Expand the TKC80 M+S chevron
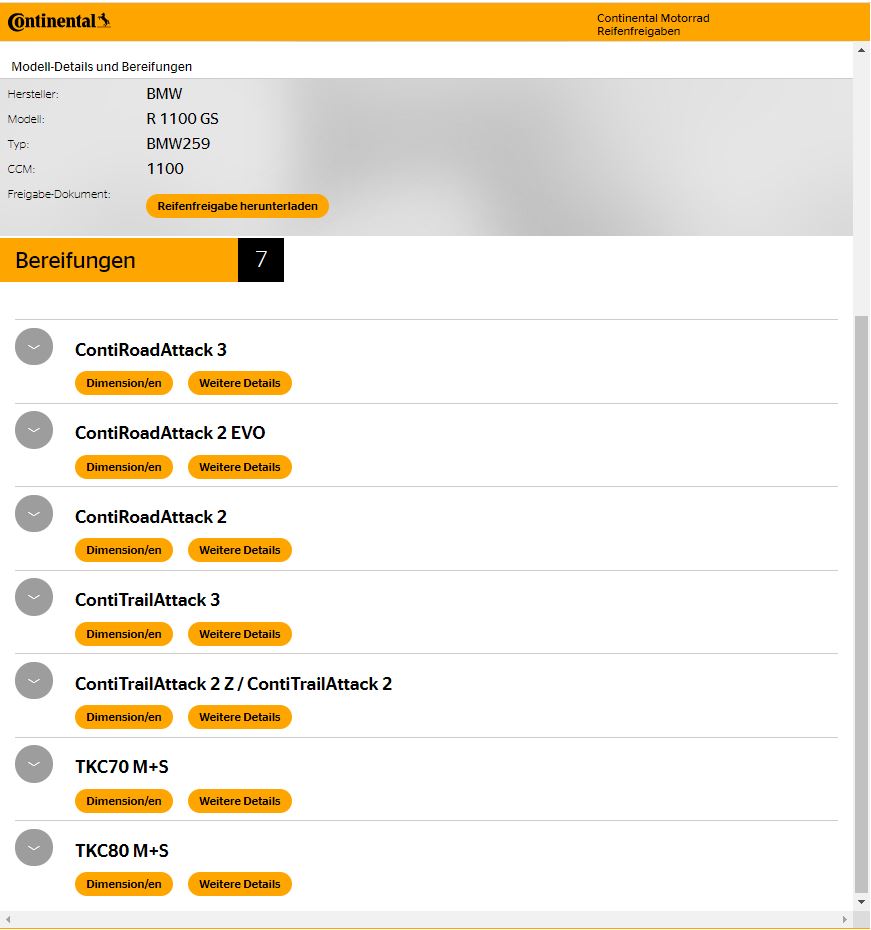Image resolution: width=871 pixels, height=930 pixels. 34,848
